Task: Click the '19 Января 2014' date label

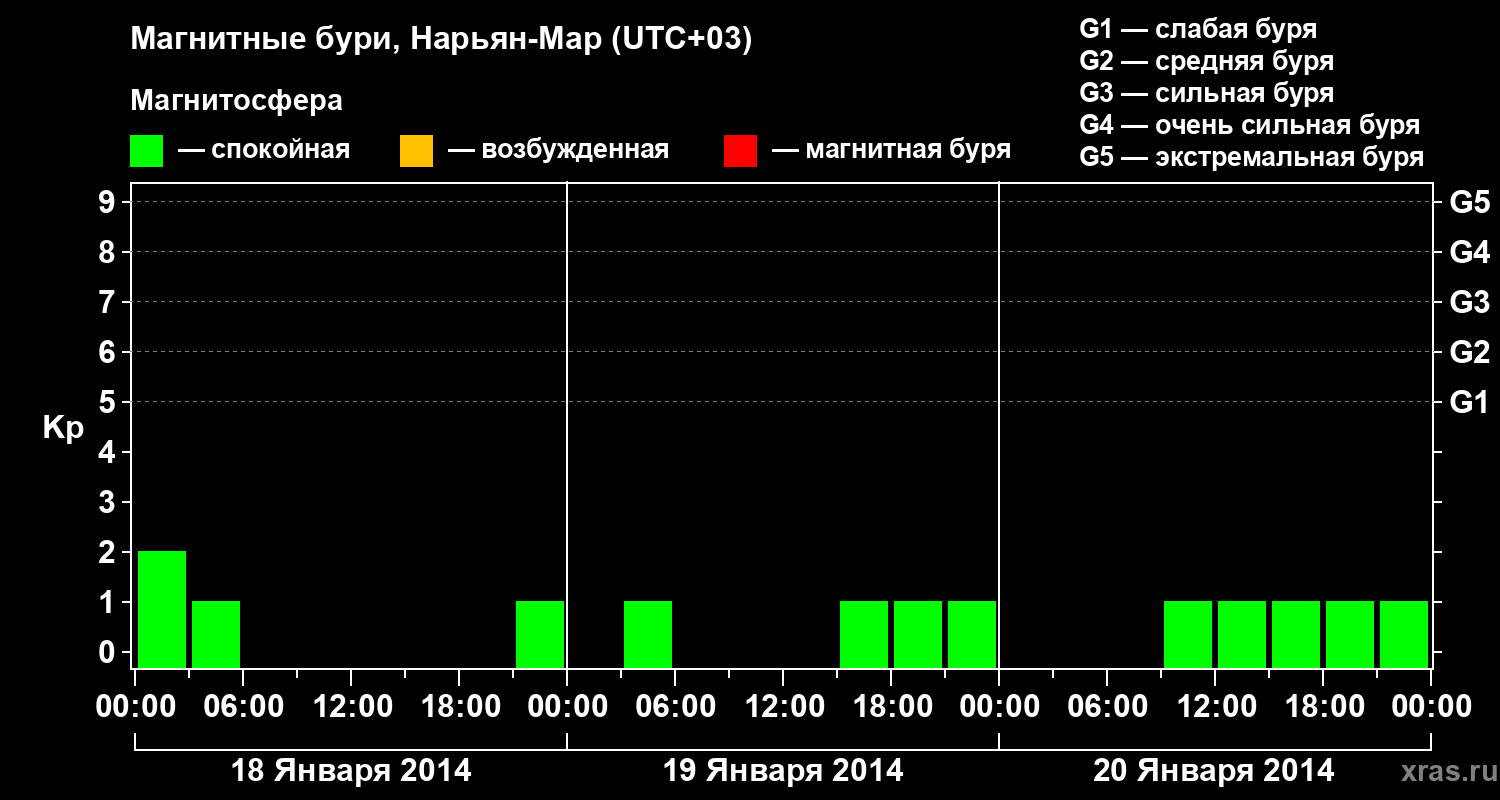Action: (783, 771)
